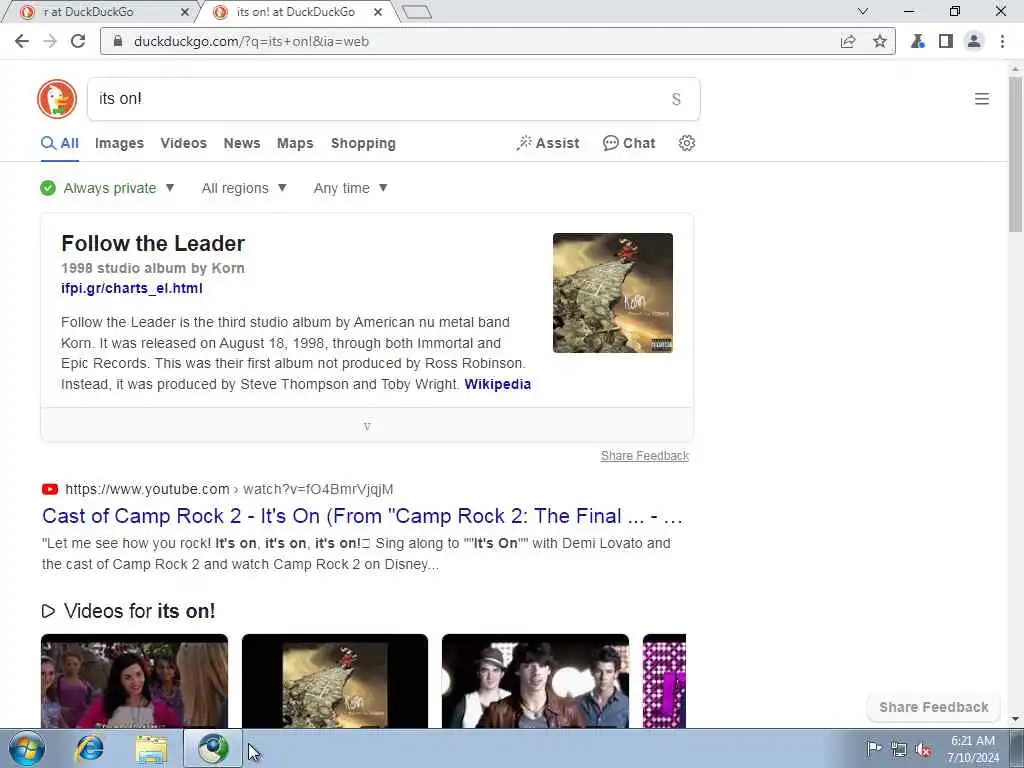Open the DuckDuckGo hamburger menu

982,99
